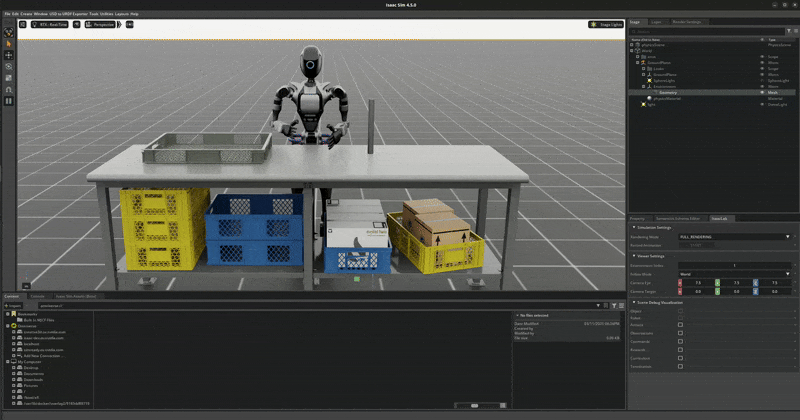Click the Pause simulation button in left toolbar
This screenshot has height=420, width=800.
click(x=9, y=100)
